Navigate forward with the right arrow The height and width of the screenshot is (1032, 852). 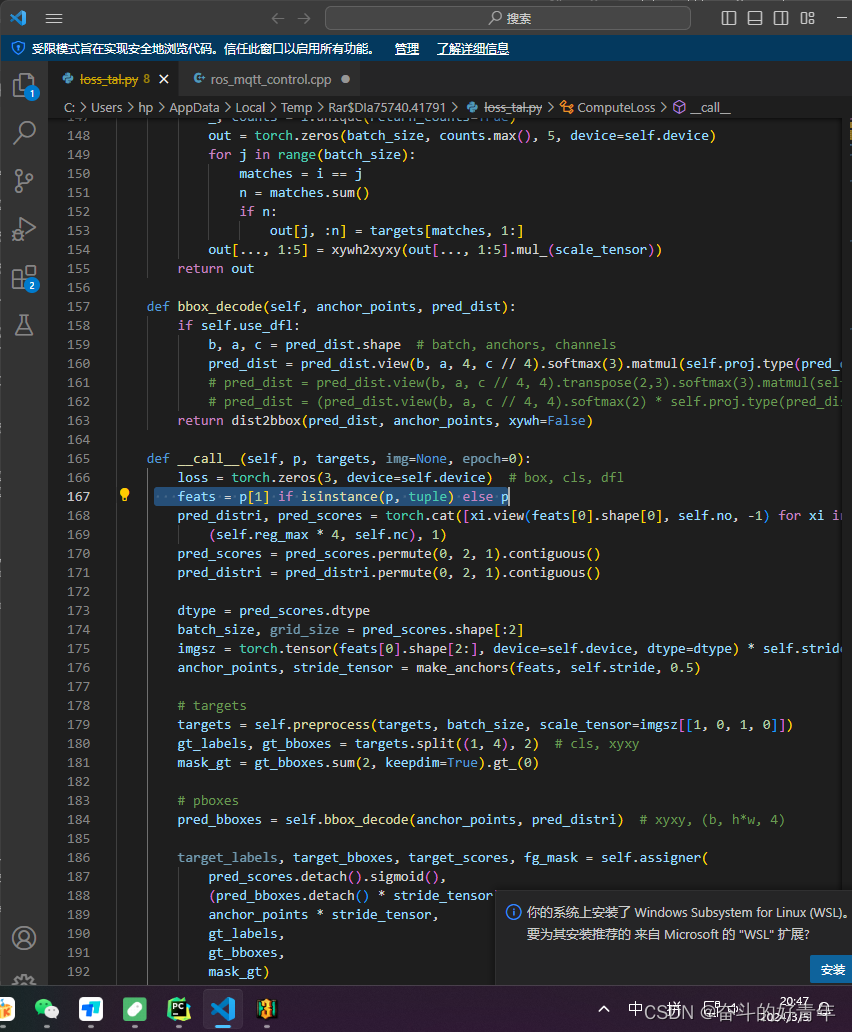[x=304, y=18]
